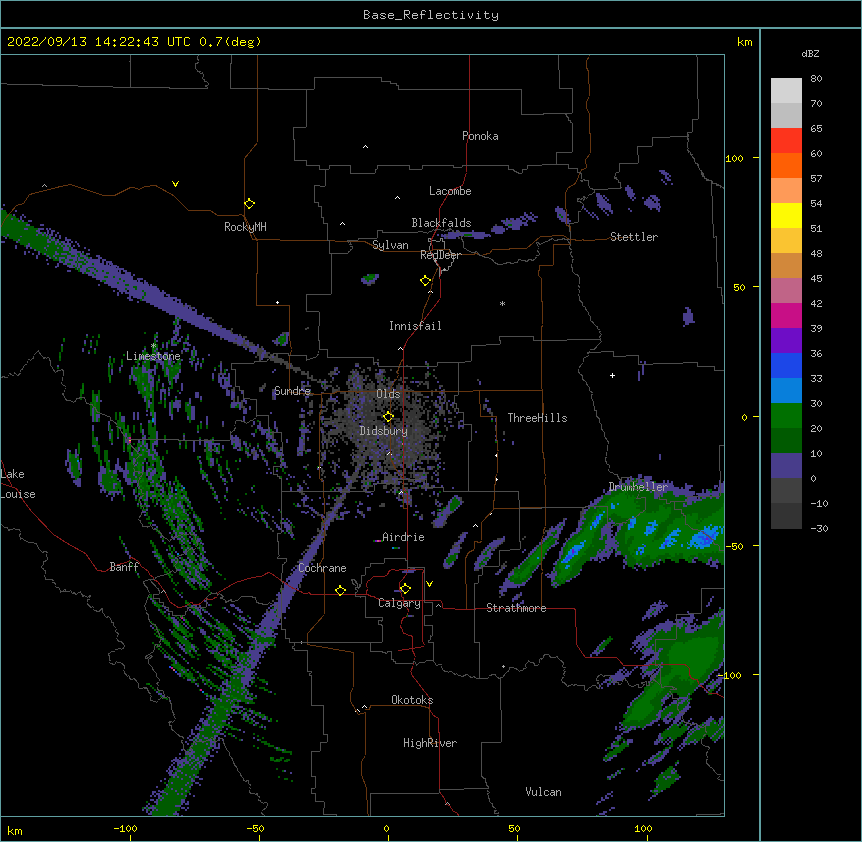The height and width of the screenshot is (842, 862).
Task: Click the RockyMH label
Action: [245, 227]
